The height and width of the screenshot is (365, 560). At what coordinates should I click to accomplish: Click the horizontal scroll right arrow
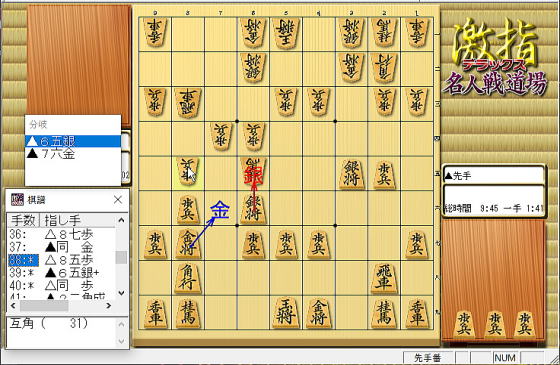click(109, 306)
